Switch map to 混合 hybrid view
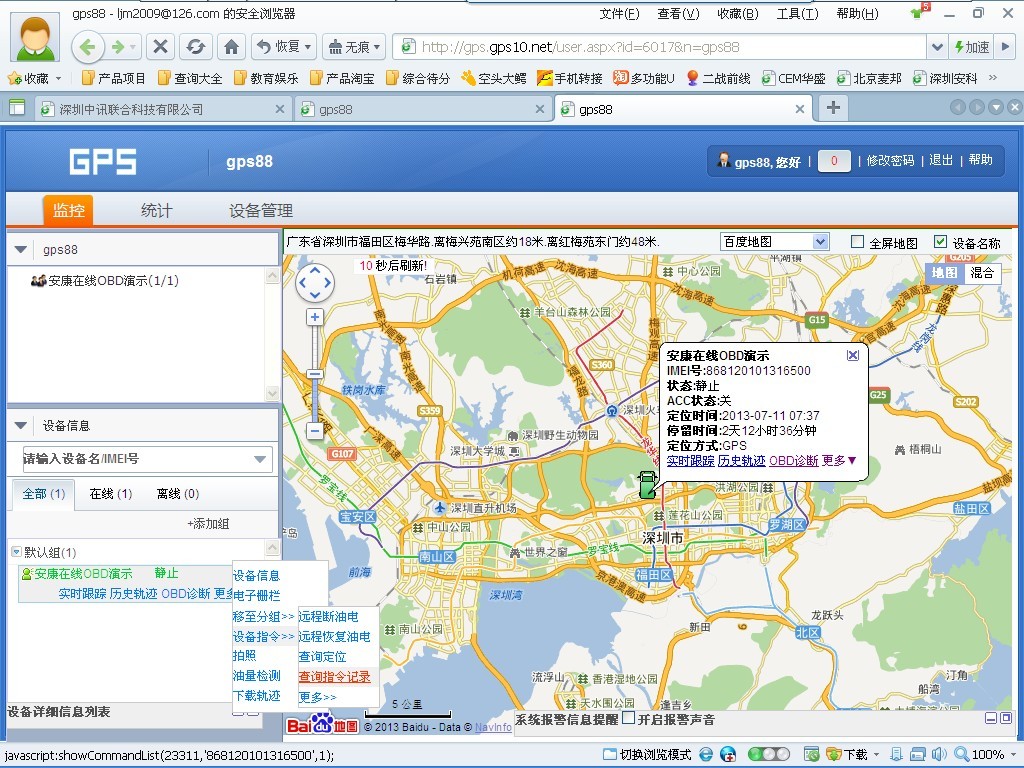1024x768 pixels. [x=982, y=273]
